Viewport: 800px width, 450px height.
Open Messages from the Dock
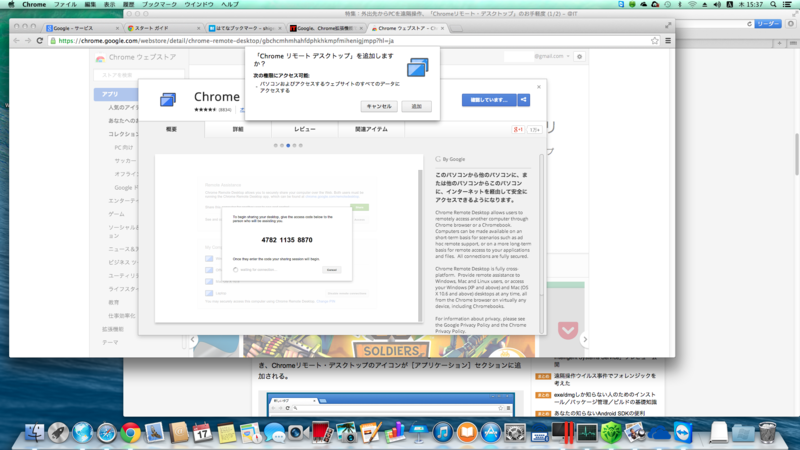coord(274,433)
